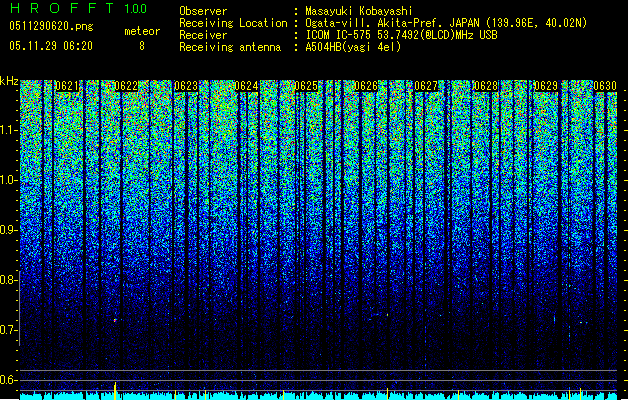This screenshot has width=629, height=400.
Task: Click the 0621 time marker label
Action: tap(67, 86)
